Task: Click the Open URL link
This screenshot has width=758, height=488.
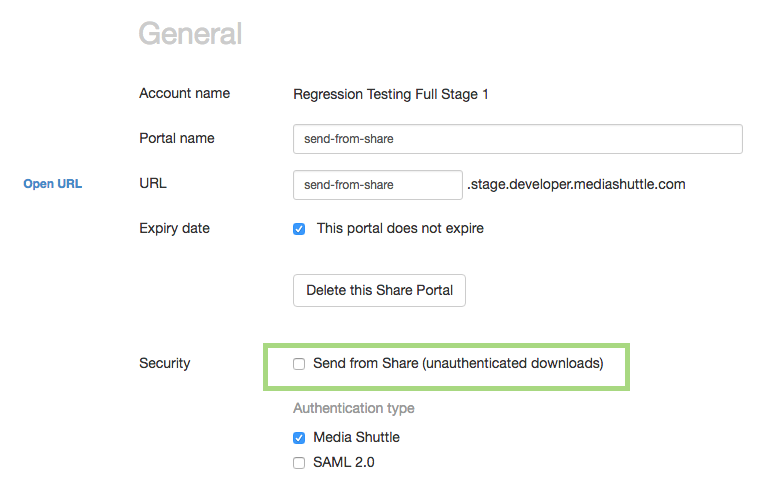Action: pyautogui.click(x=52, y=184)
